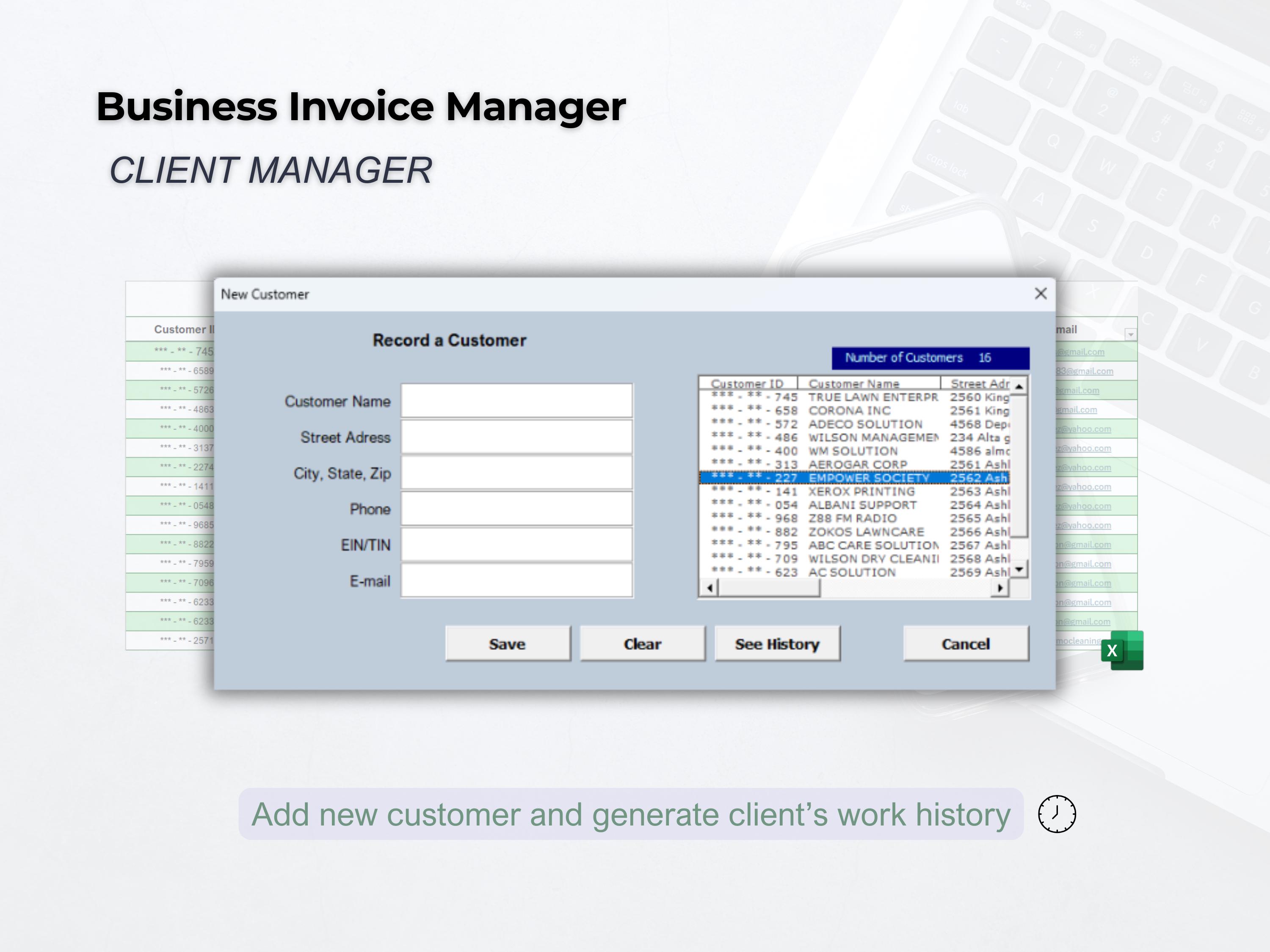1270x952 pixels.
Task: Select Z88 FM RADIO row
Action: click(x=855, y=518)
